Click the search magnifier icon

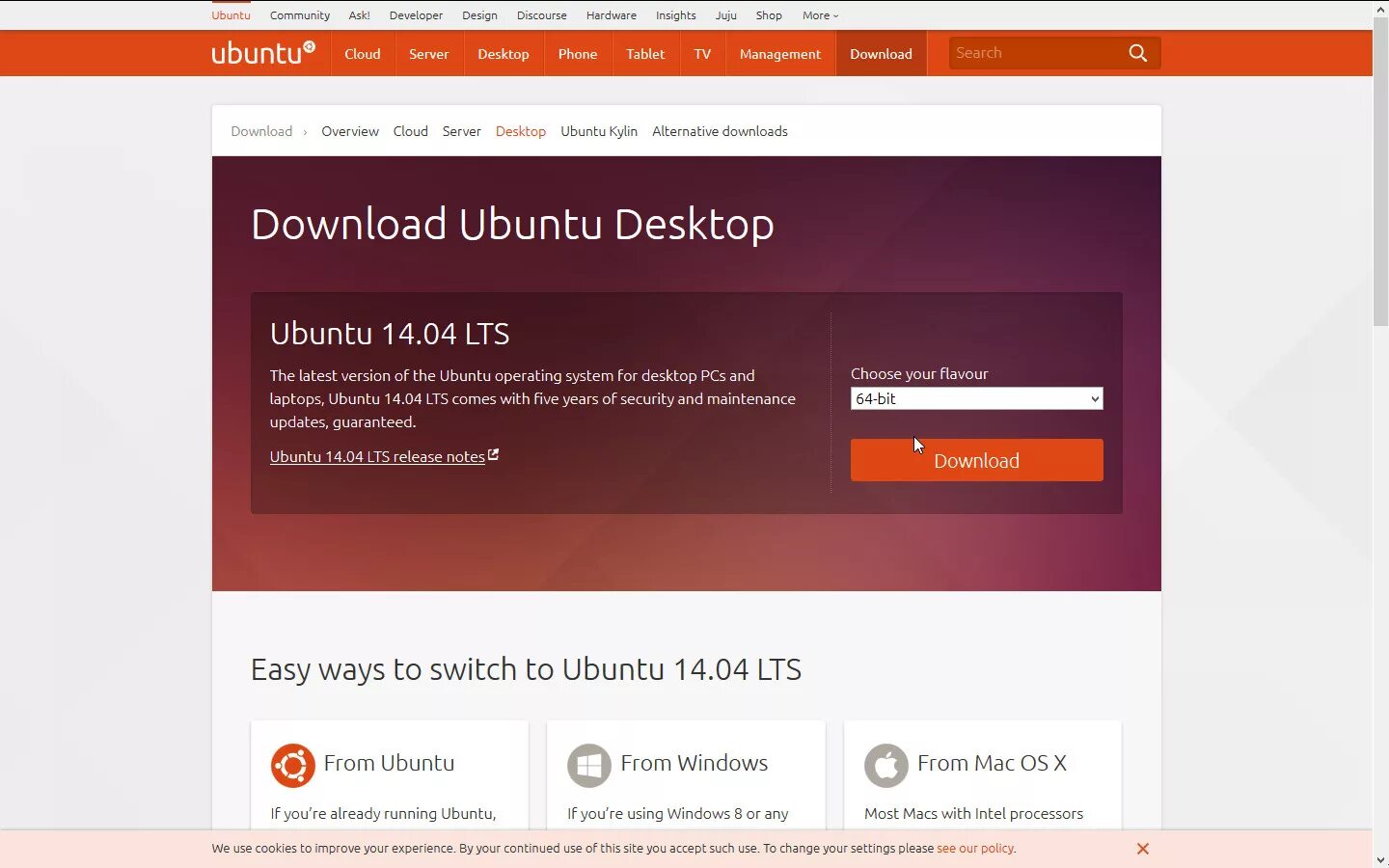click(1138, 53)
